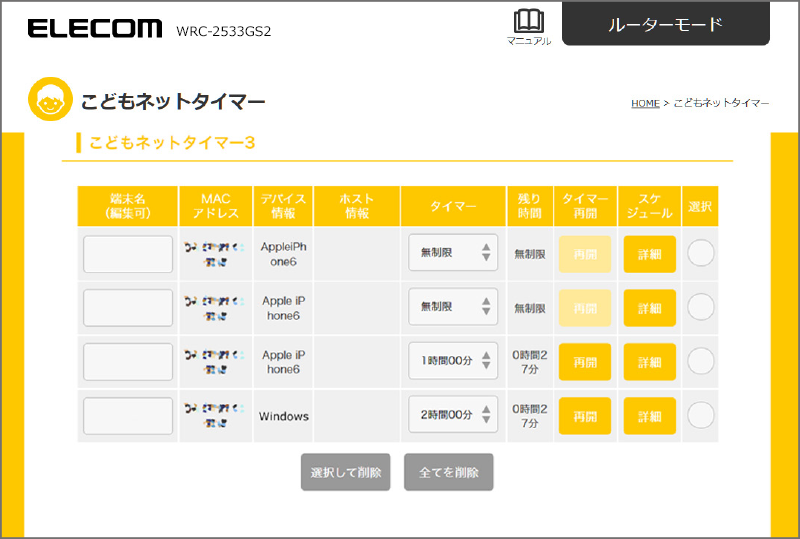Open 詳細 schedule for 1時間00分 row
Image resolution: width=800 pixels, height=539 pixels.
(x=649, y=362)
